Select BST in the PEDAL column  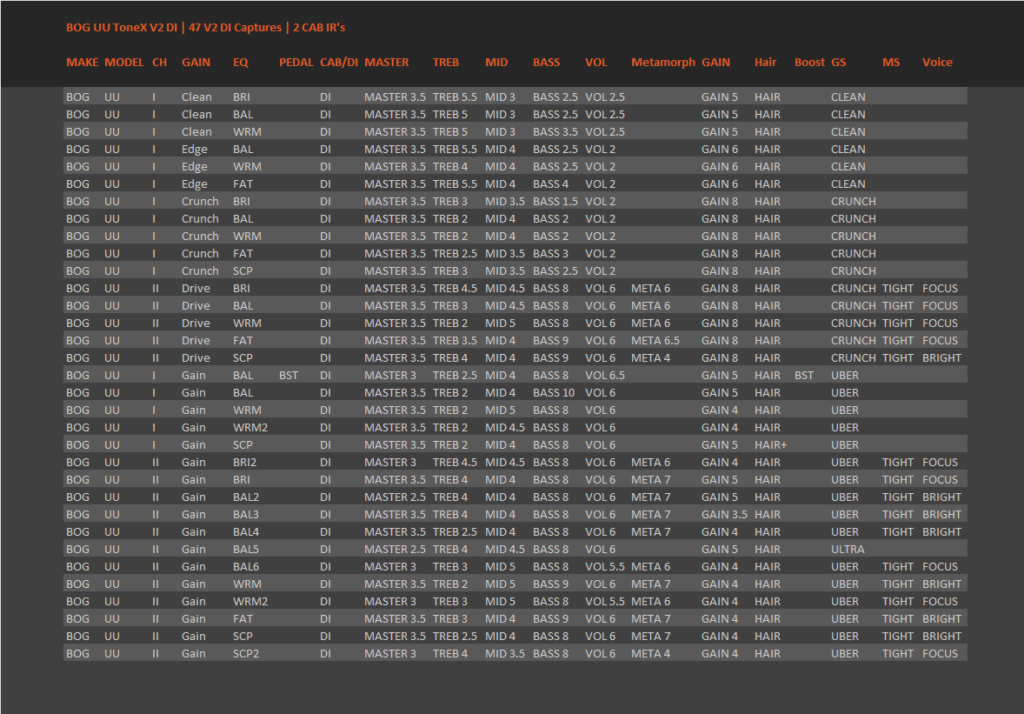click(x=288, y=375)
